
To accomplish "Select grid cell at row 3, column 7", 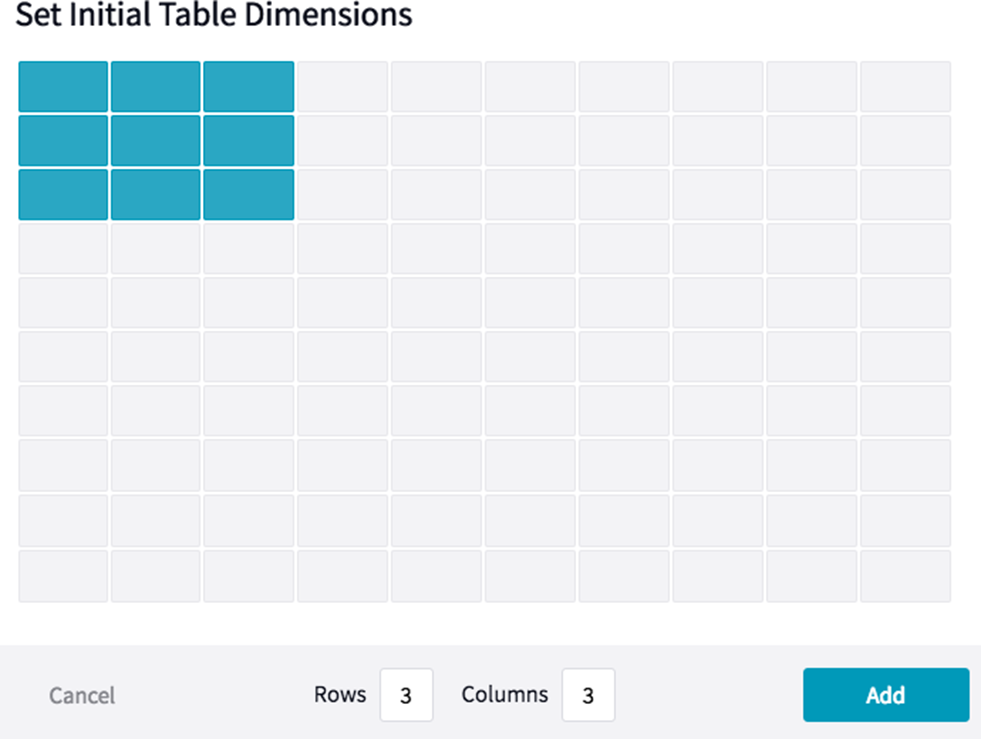I will (624, 195).
